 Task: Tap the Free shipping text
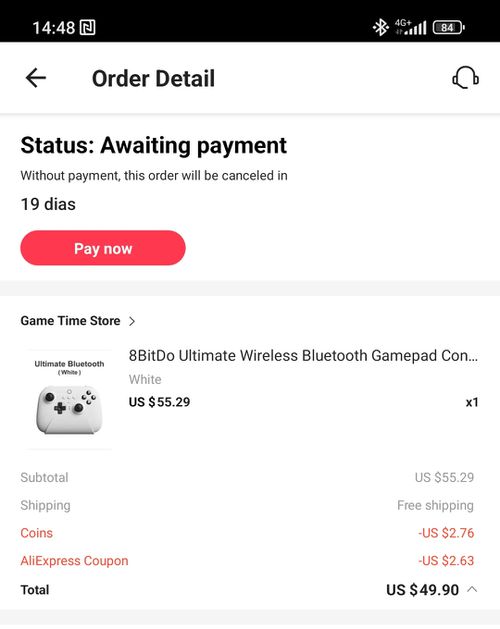pyautogui.click(x=435, y=505)
